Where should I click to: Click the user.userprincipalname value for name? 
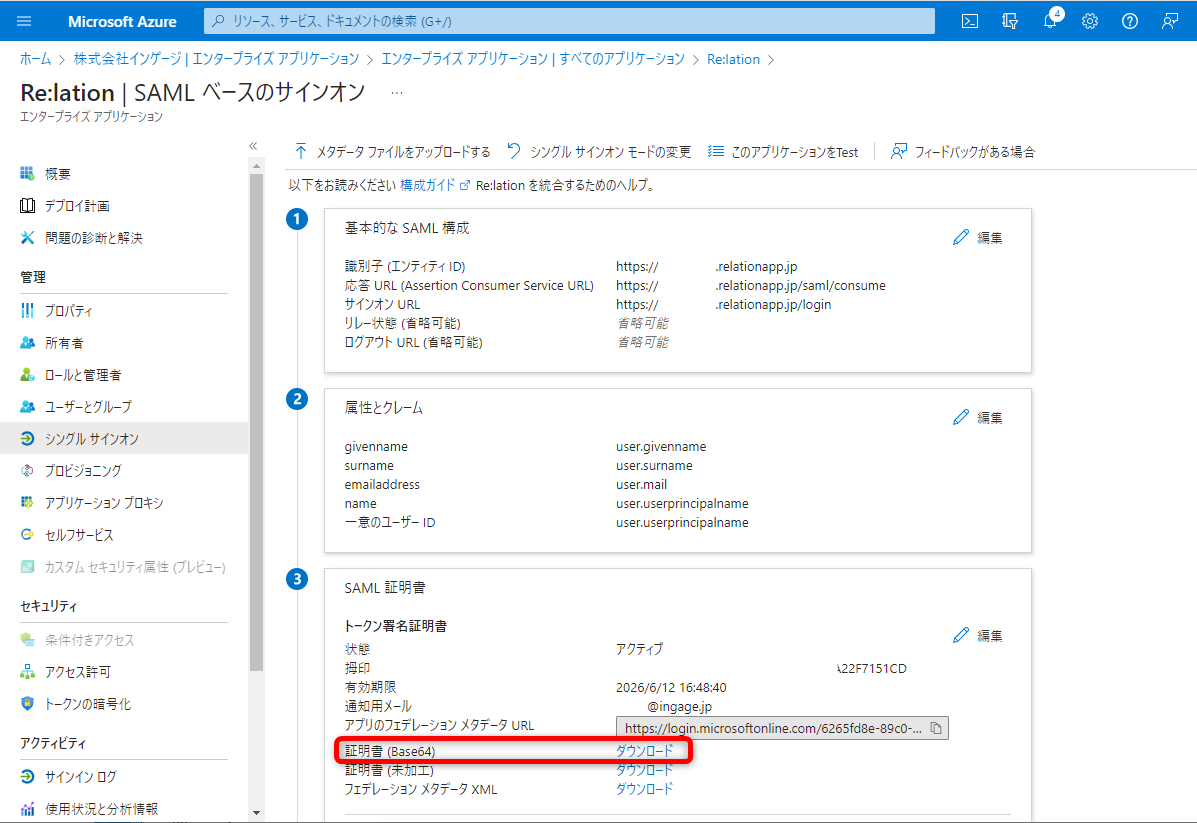(x=682, y=504)
